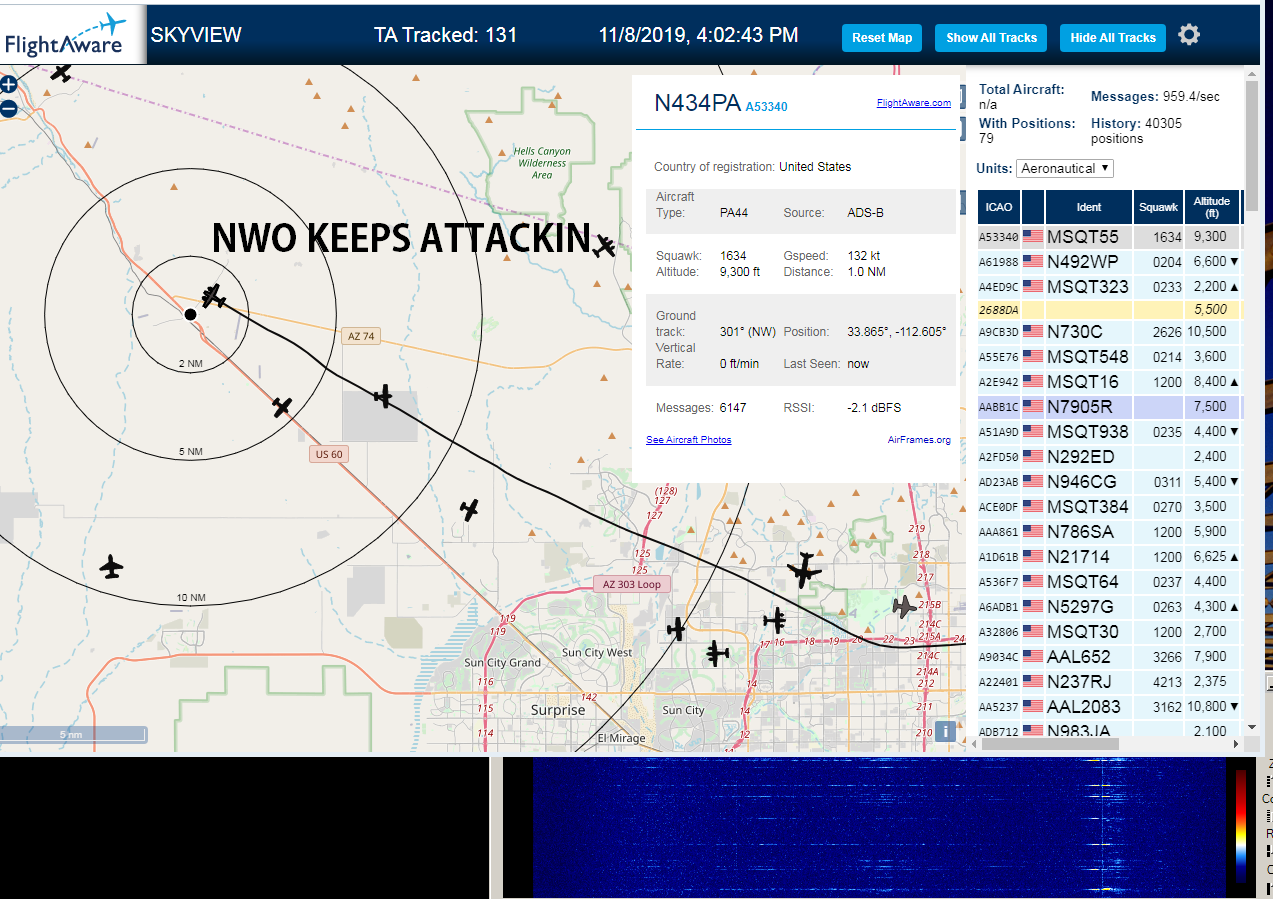Select the MSQT16 table row
Screen dimensions: 1273x899
pos(1109,382)
